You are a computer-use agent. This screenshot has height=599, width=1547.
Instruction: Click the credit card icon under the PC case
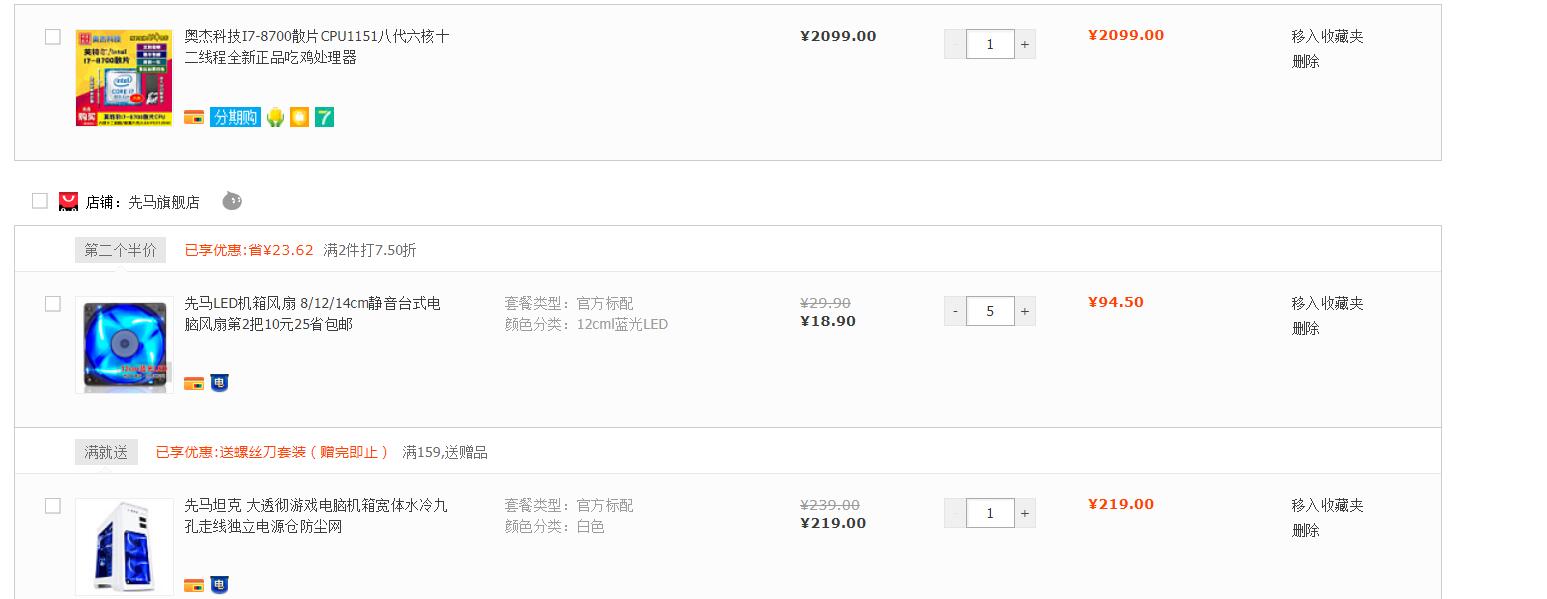(x=194, y=585)
